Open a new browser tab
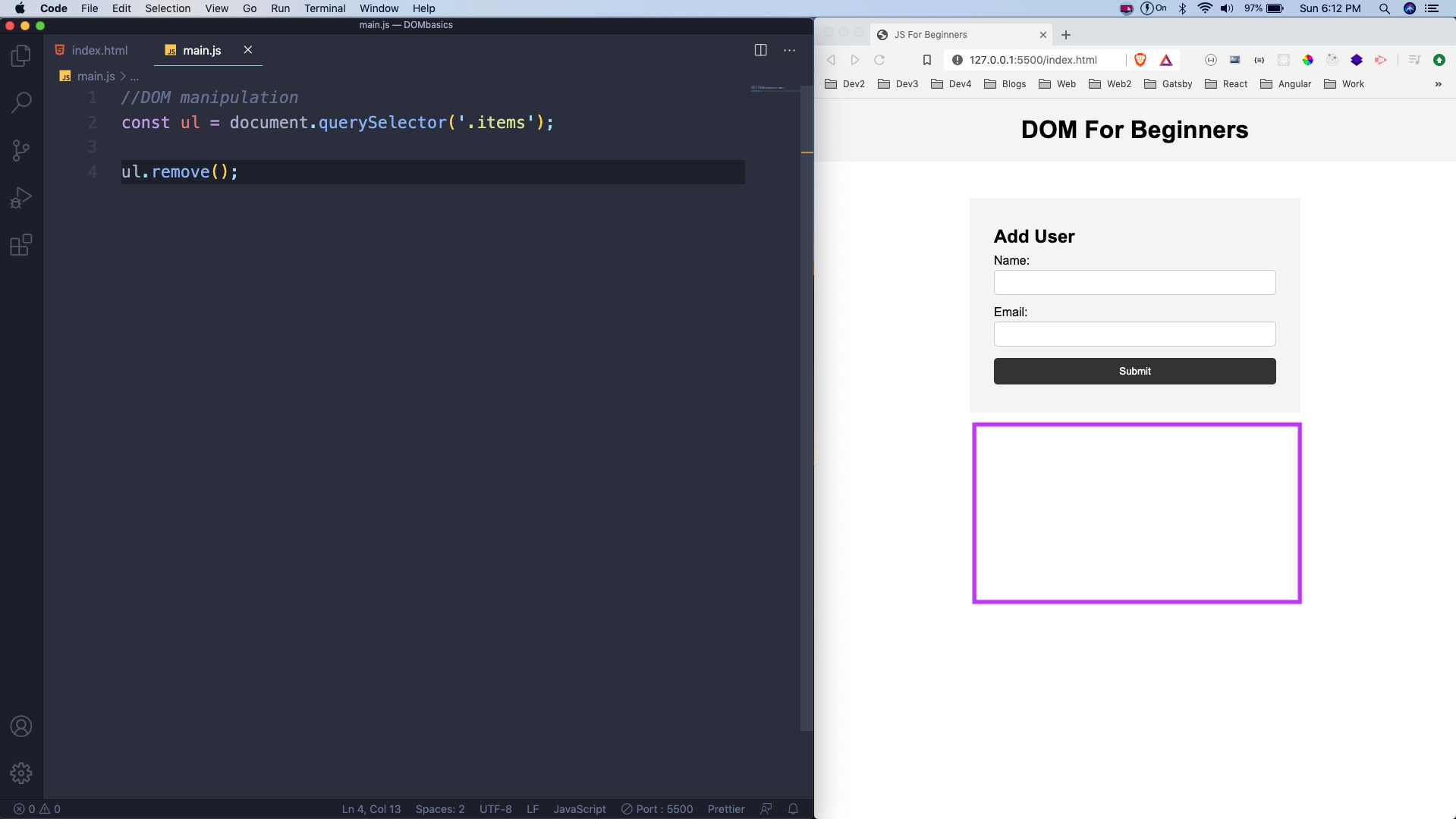 1066,35
